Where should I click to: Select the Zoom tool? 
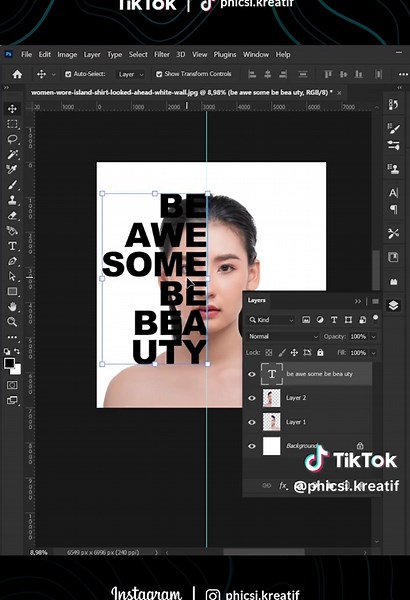[x=12, y=322]
